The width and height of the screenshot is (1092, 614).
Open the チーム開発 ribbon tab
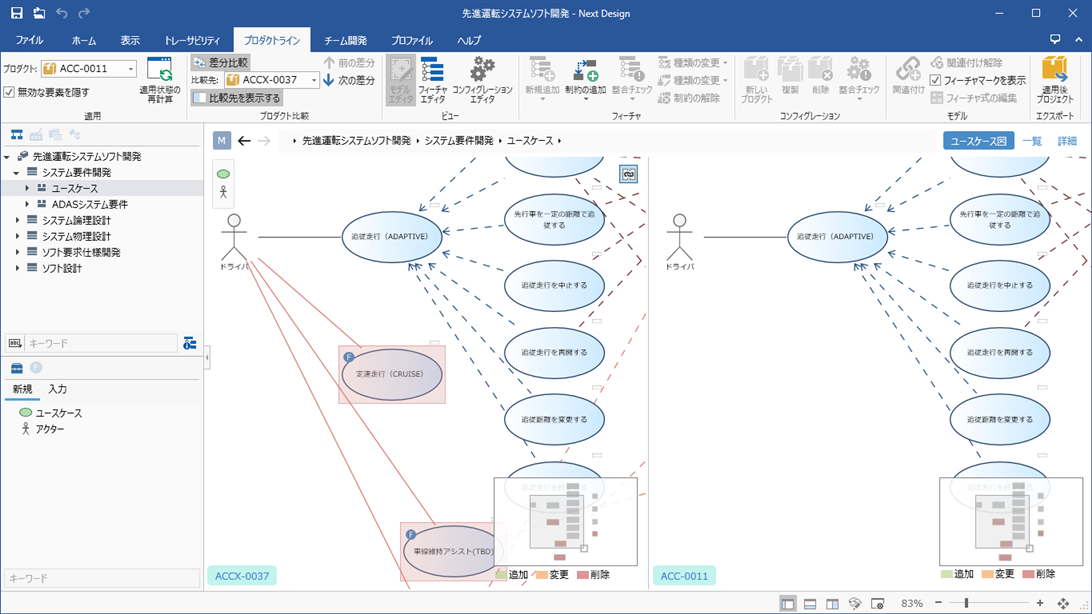(x=345, y=41)
